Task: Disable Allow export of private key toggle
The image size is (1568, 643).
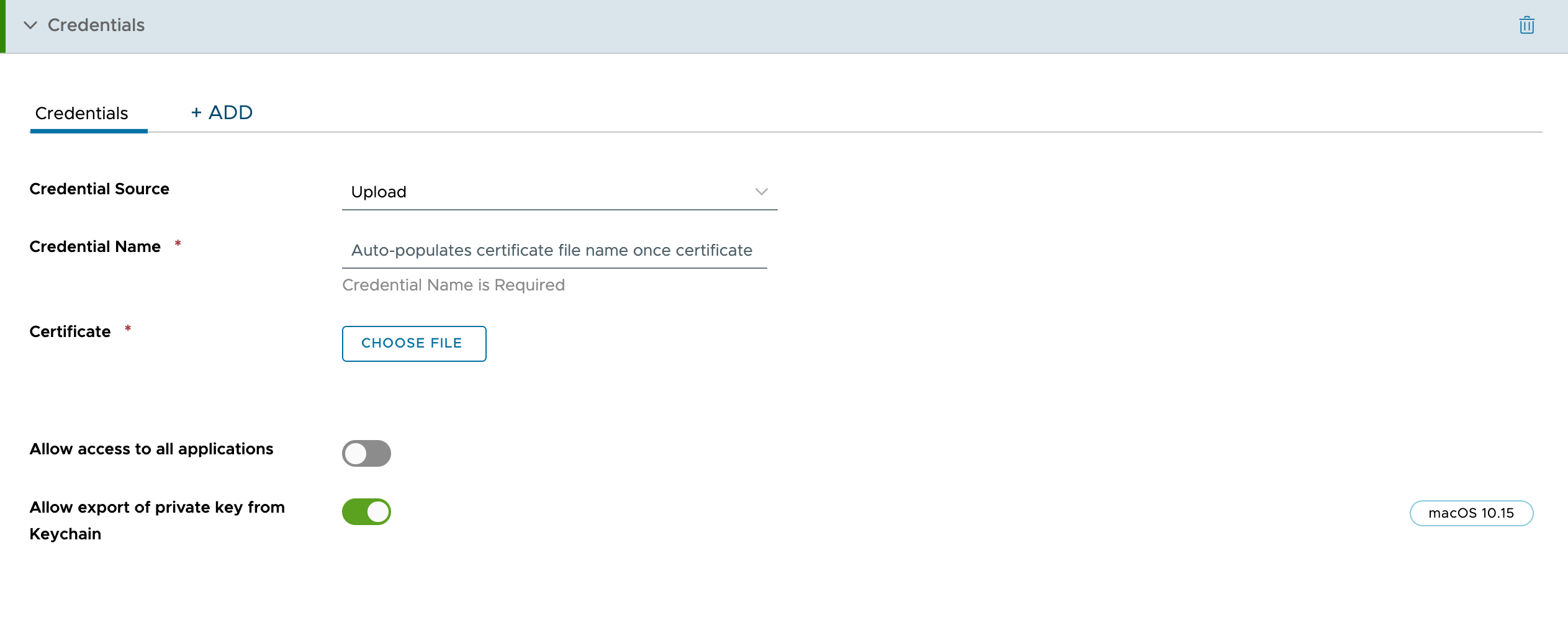Action: point(366,511)
